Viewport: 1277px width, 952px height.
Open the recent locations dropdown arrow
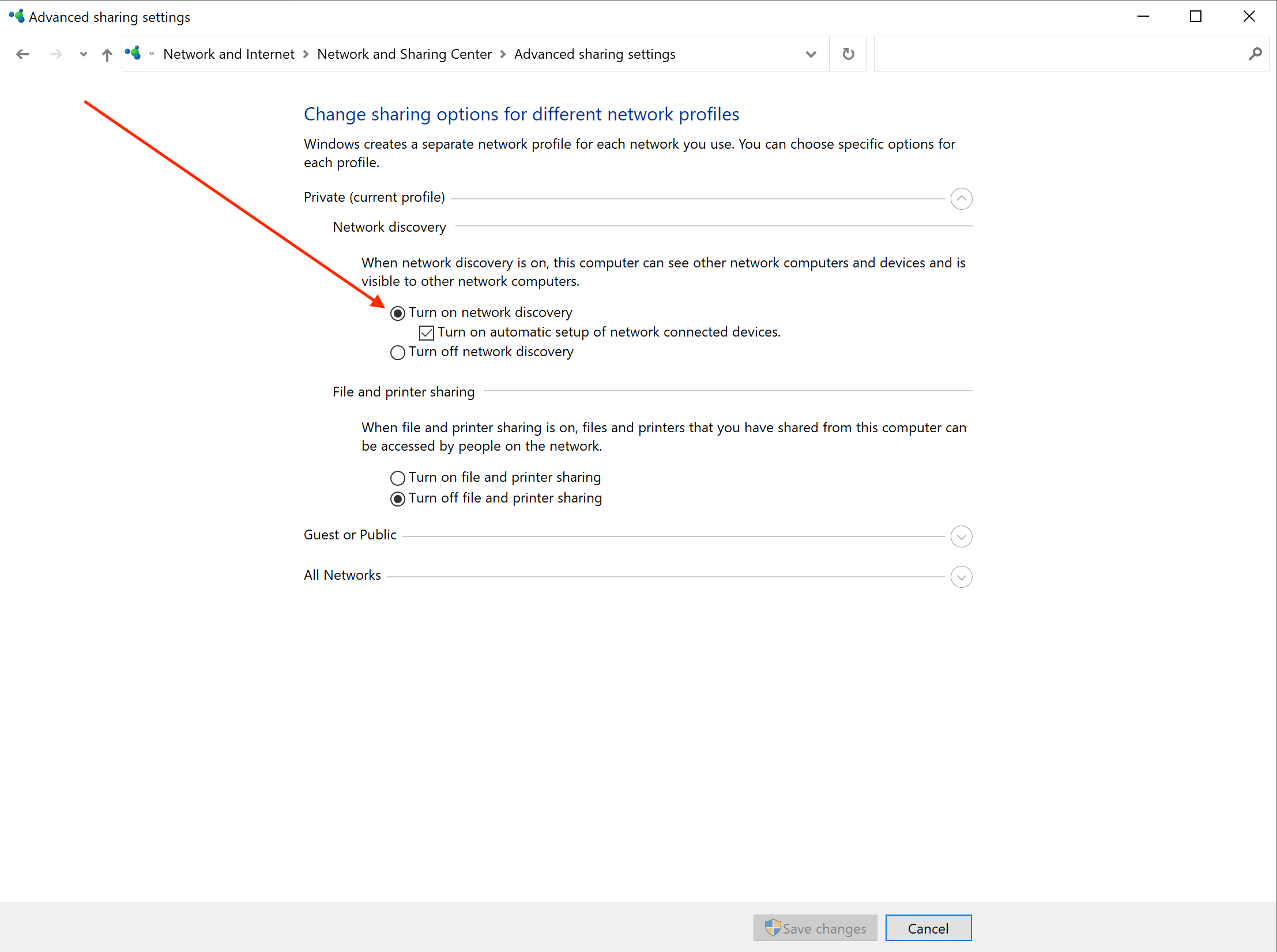click(x=84, y=54)
